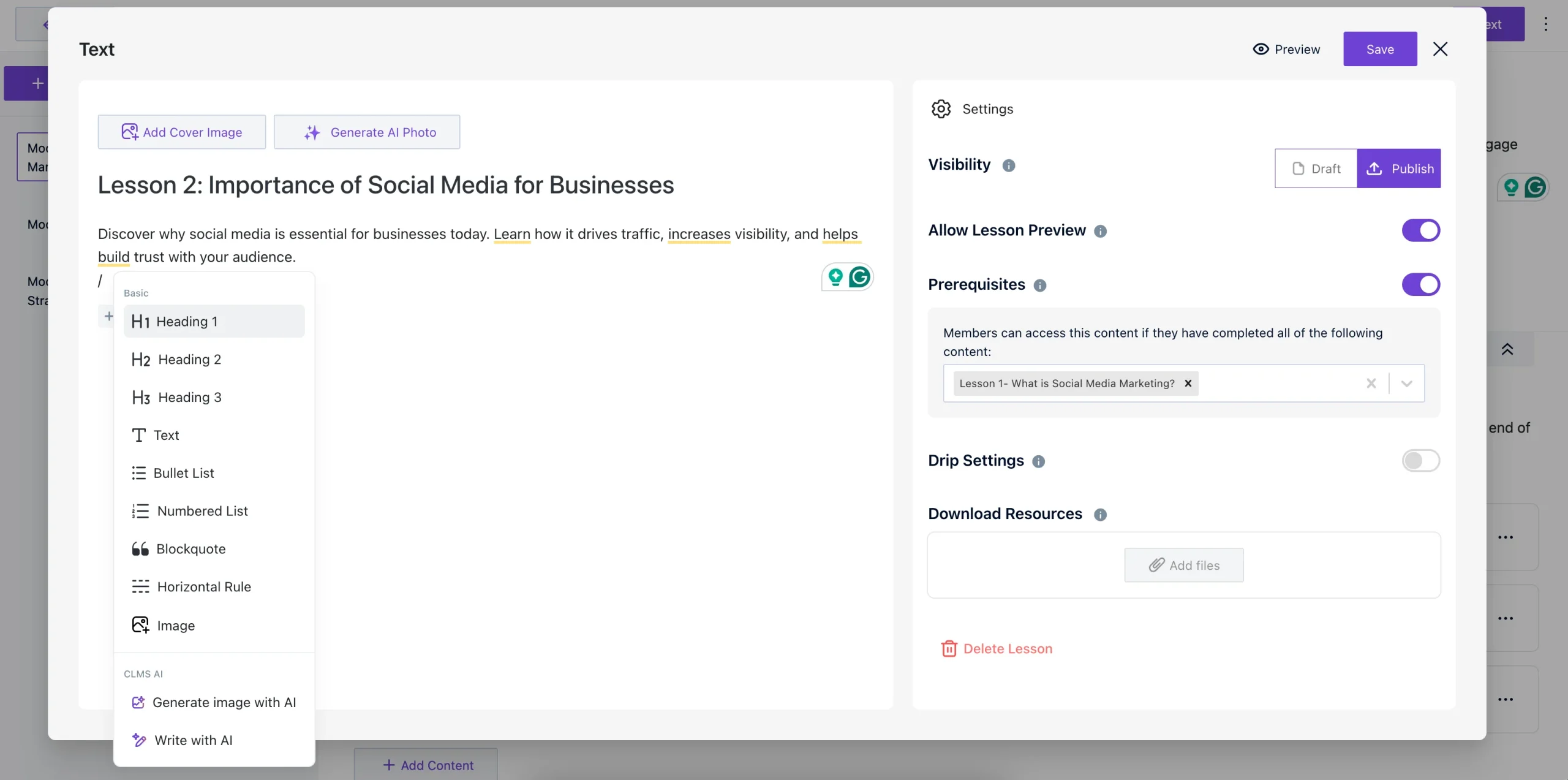Expand the prerequisites content dropdown arrow

(1406, 384)
